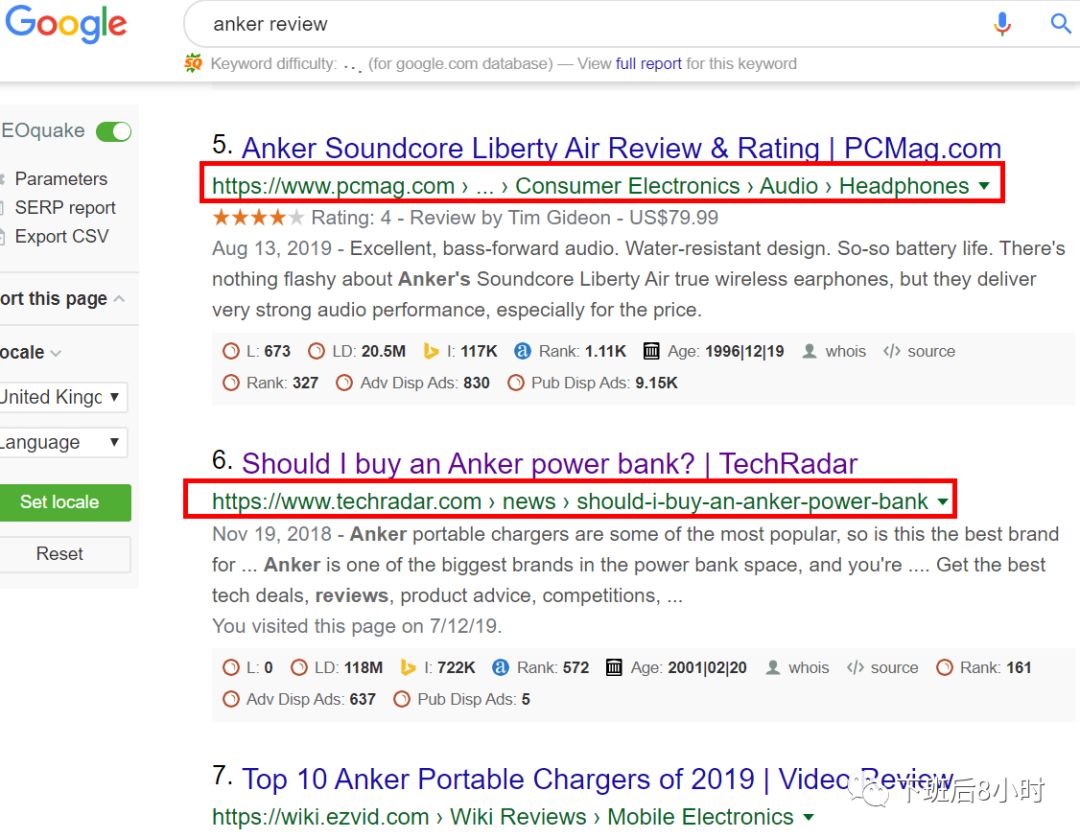Click 'Rating: 4 - Review by Tim Gideon' text
This screenshot has width=1080, height=838.
pyautogui.click(x=461, y=218)
